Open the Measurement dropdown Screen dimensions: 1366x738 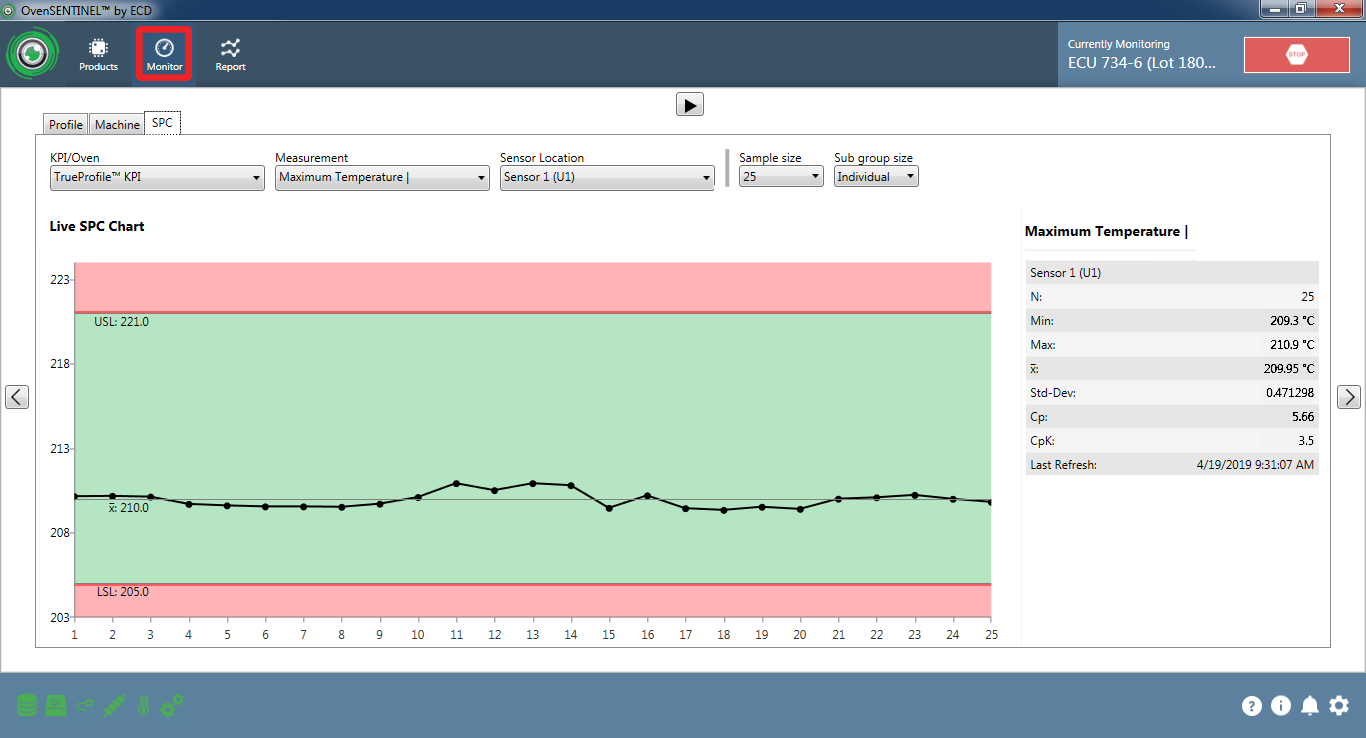(382, 177)
